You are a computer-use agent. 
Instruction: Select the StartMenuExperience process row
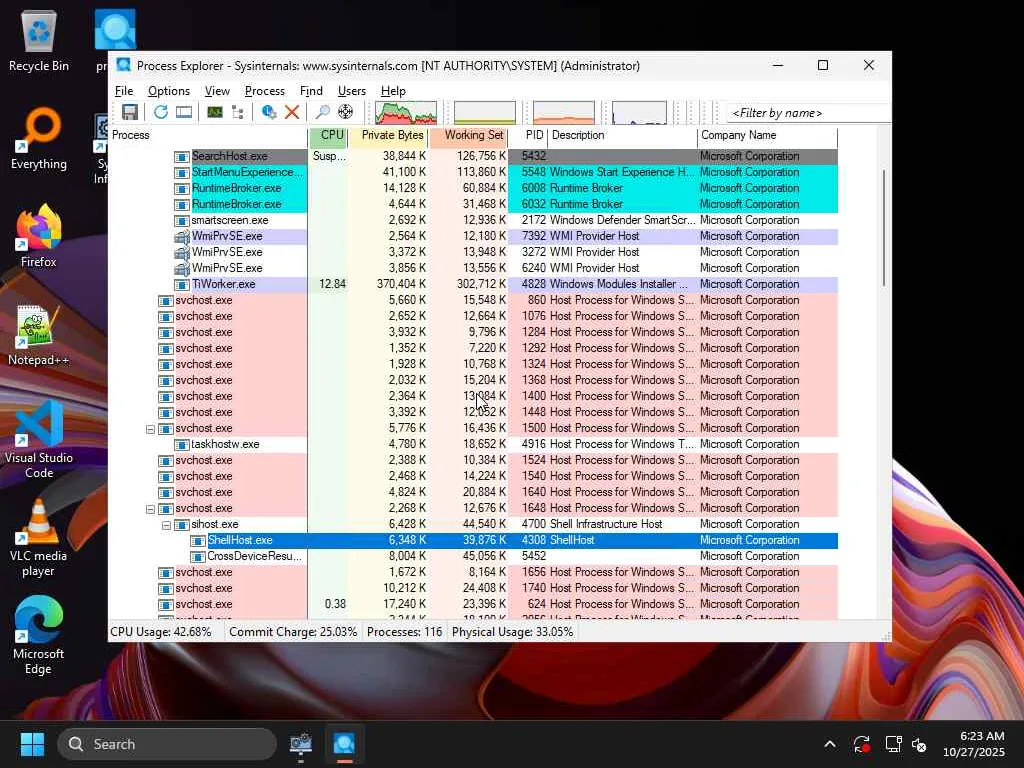(473, 172)
